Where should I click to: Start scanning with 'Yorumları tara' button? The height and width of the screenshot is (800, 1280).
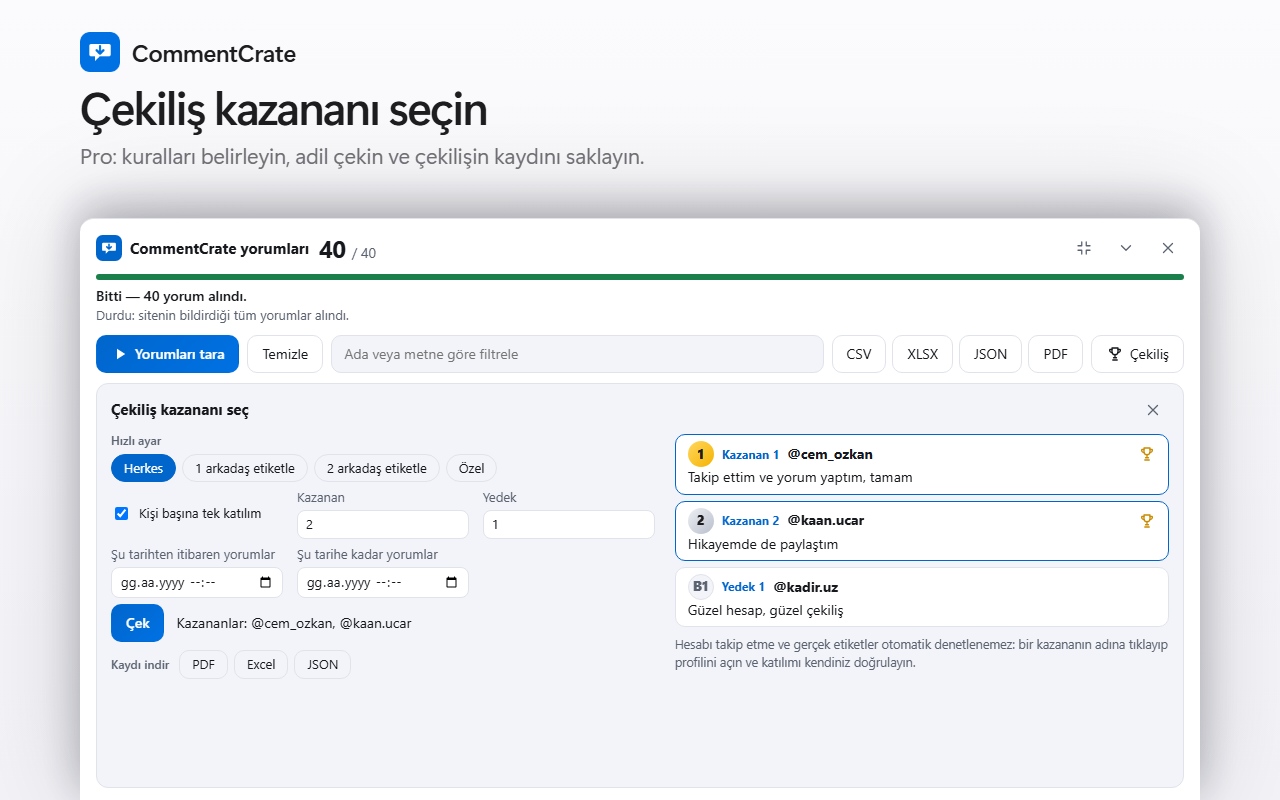coord(167,354)
